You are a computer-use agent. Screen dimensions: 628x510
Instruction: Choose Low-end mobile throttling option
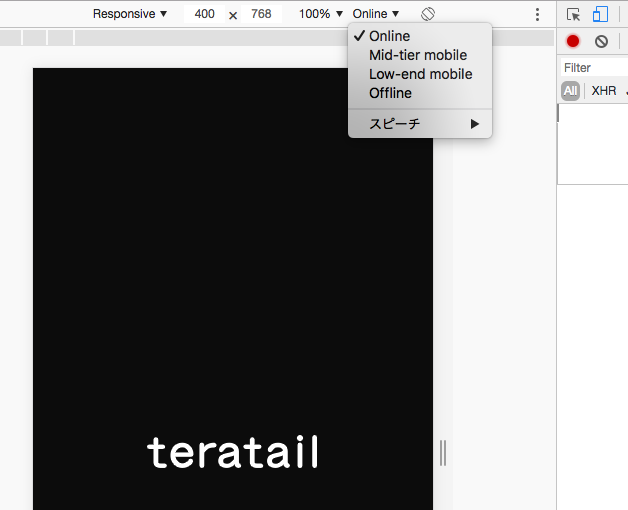tap(420, 74)
